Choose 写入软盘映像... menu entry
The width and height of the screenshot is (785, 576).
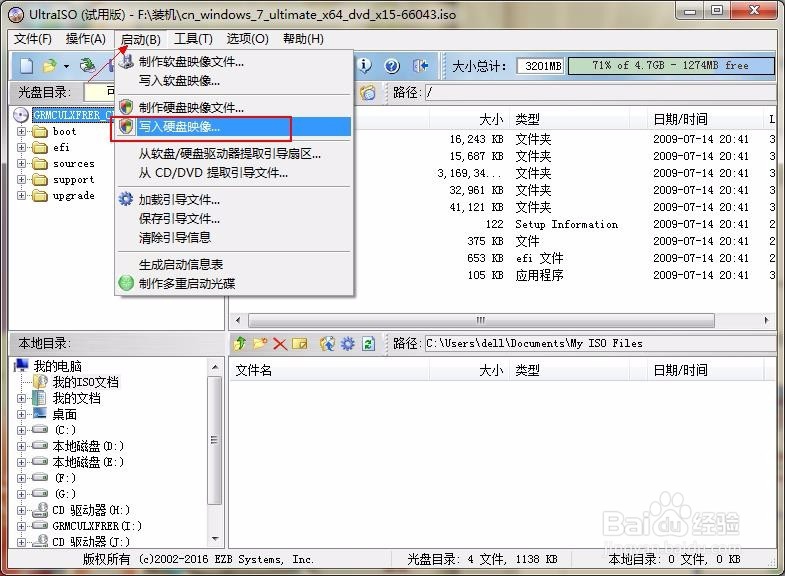point(234,80)
